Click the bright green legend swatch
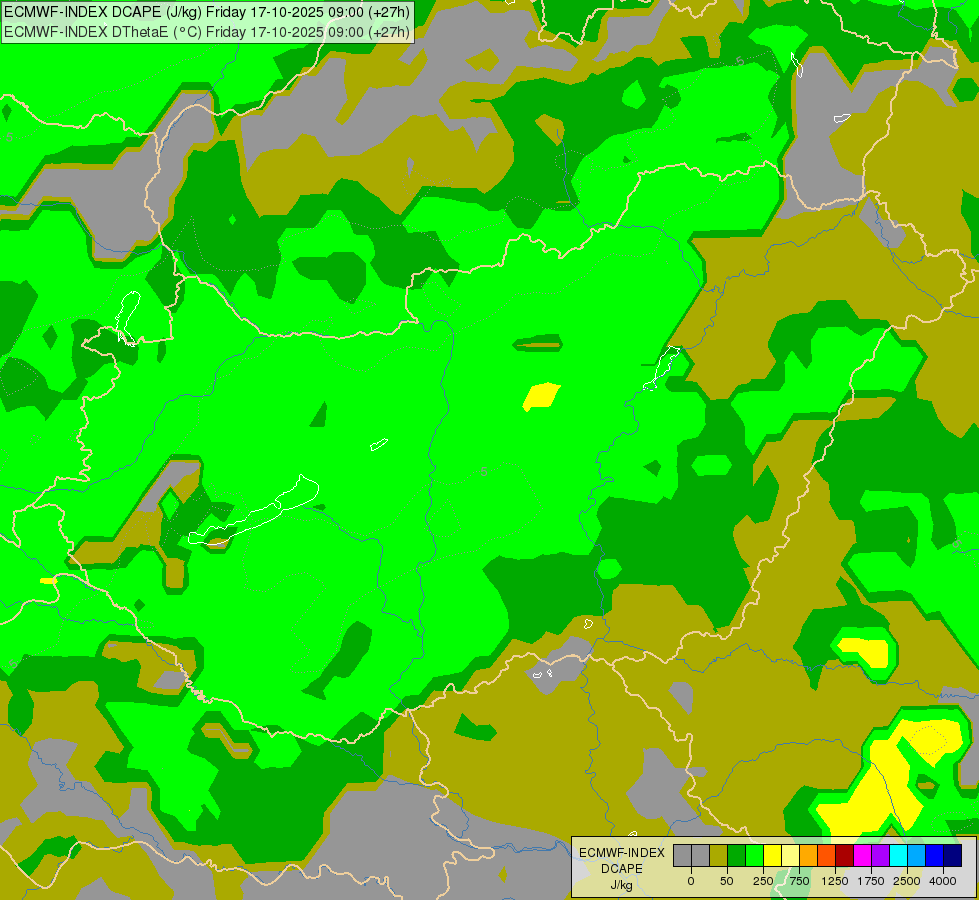979x900 pixels. click(x=754, y=855)
